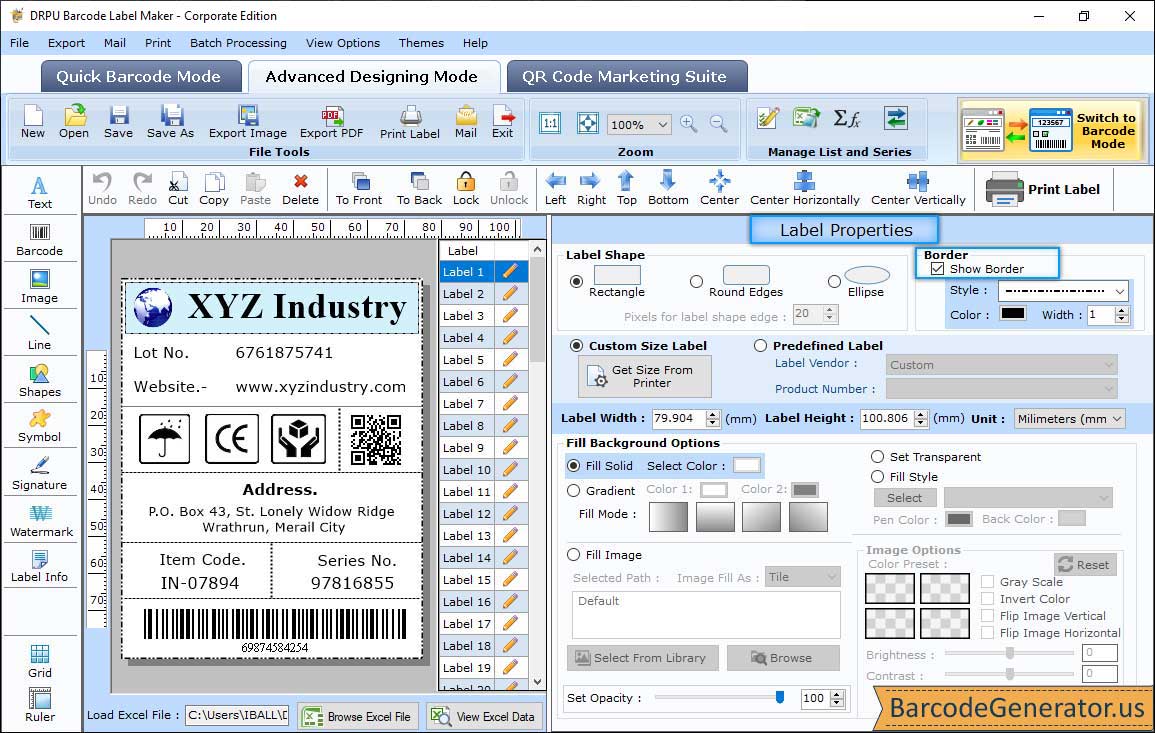The image size is (1155, 733).
Task: Select Fill Image option
Action: 573,555
